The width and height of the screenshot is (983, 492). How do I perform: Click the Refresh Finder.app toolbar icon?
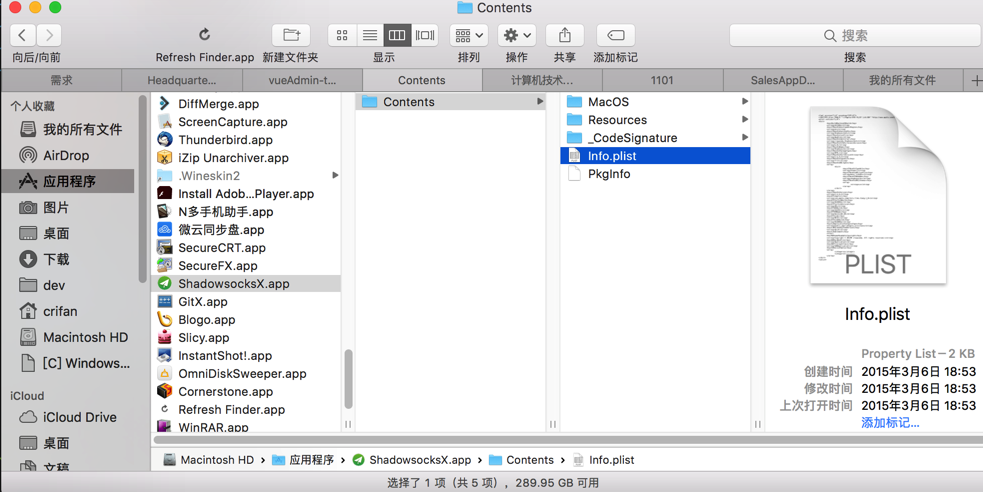204,34
